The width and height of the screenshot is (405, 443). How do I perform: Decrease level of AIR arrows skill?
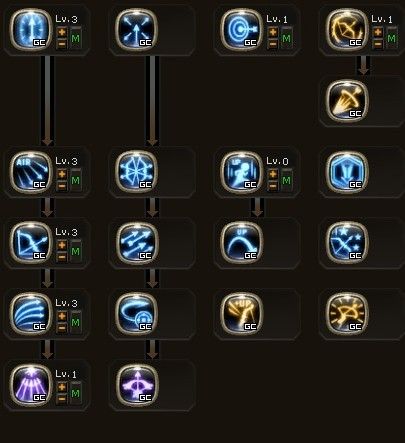pyautogui.click(x=62, y=186)
